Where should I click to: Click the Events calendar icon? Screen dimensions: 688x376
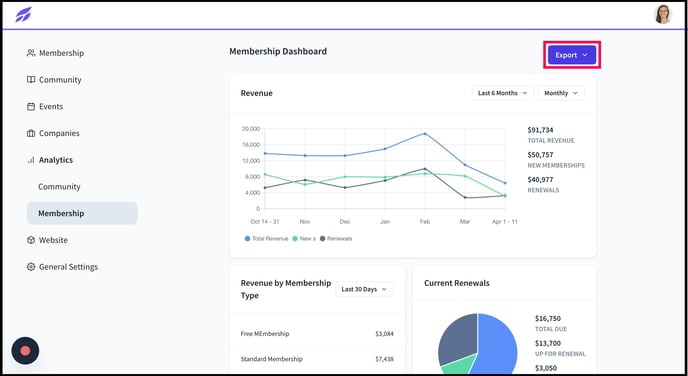pos(31,107)
